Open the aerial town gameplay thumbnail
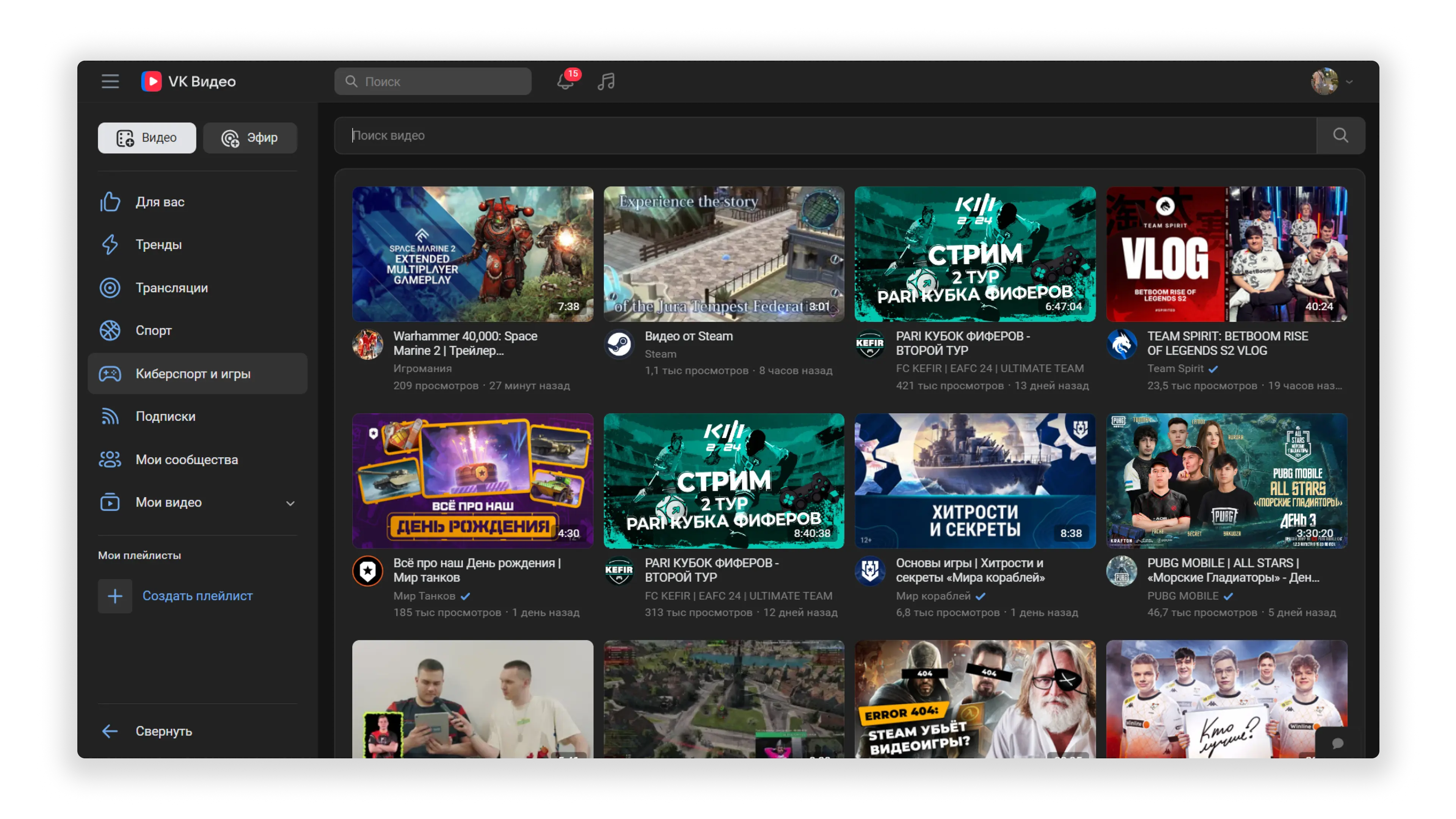The width and height of the screenshot is (1456, 819). coord(723,699)
